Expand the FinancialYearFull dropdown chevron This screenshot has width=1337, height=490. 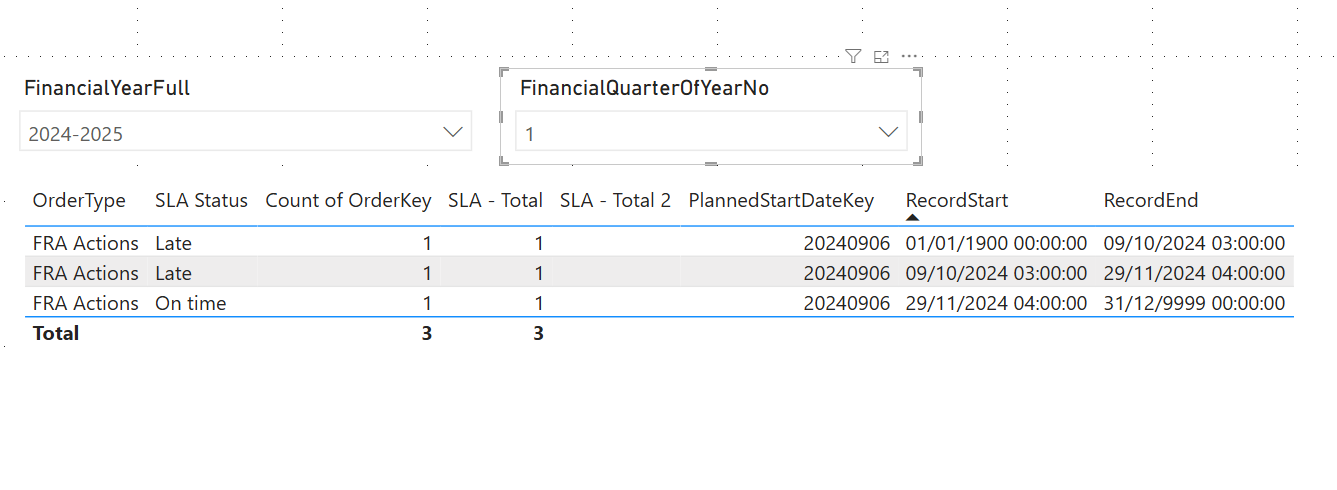pyautogui.click(x=453, y=132)
